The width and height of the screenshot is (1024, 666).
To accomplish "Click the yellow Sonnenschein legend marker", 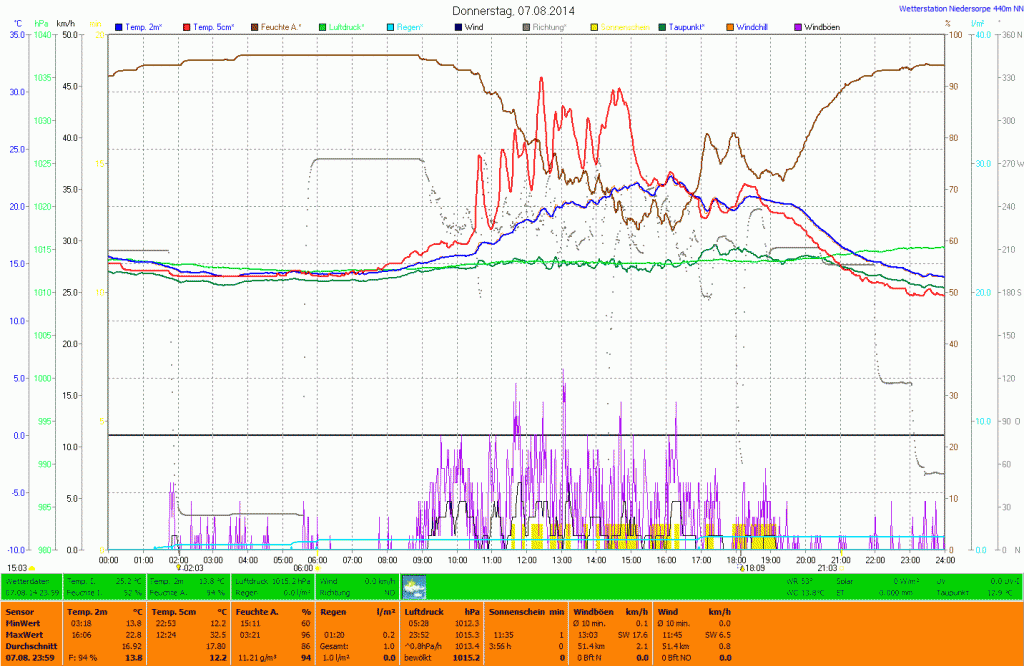I will (x=595, y=26).
